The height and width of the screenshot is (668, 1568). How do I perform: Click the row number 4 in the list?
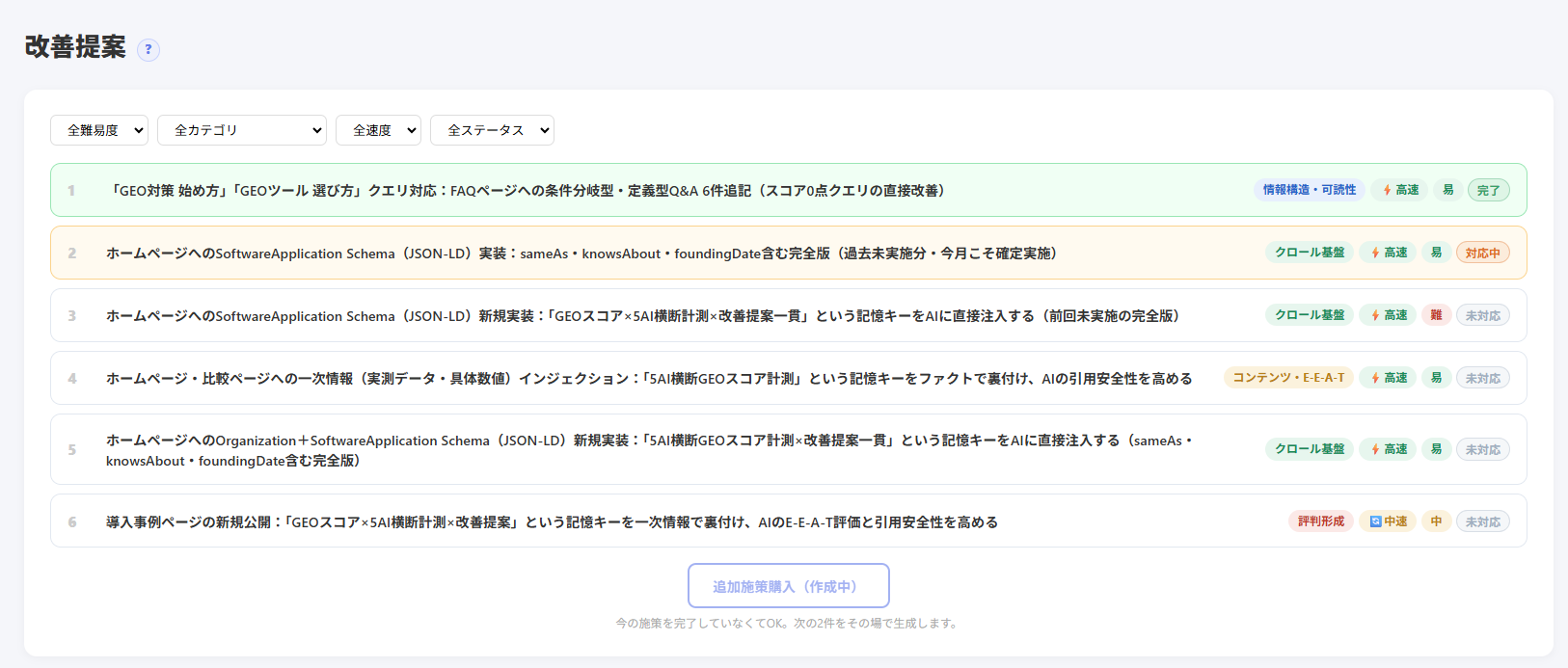(x=71, y=379)
